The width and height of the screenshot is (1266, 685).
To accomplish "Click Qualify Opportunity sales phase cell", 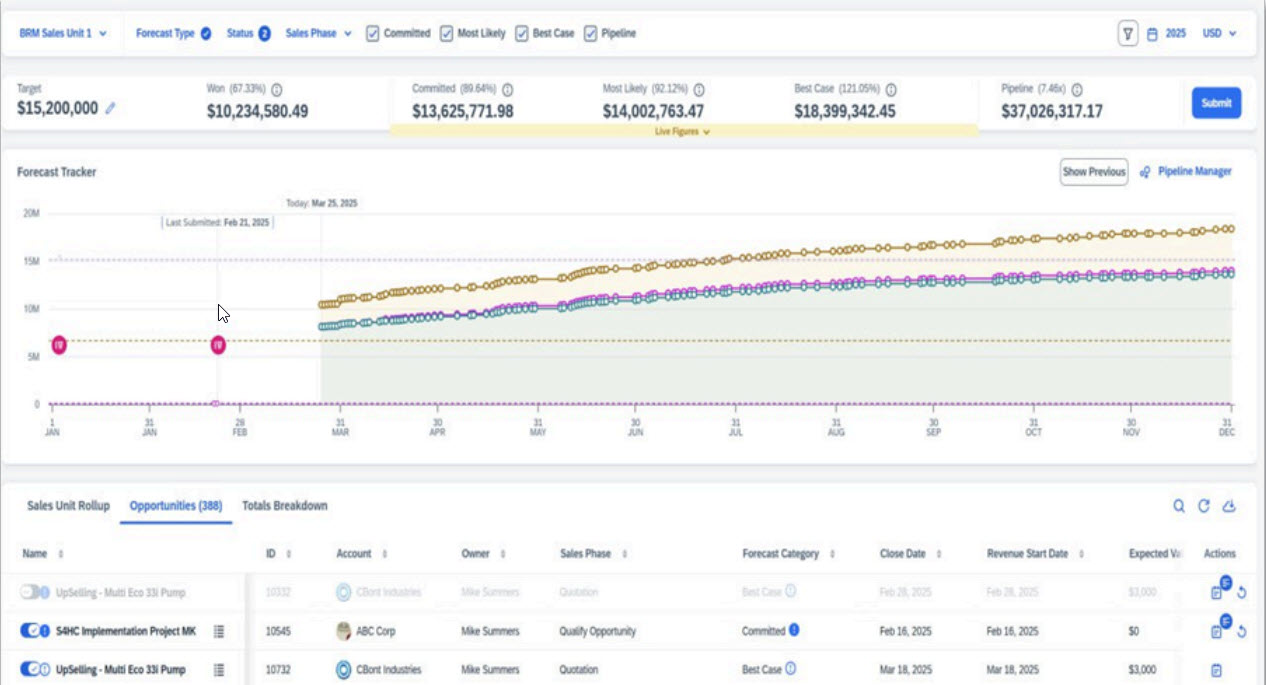I will pyautogui.click(x=597, y=631).
